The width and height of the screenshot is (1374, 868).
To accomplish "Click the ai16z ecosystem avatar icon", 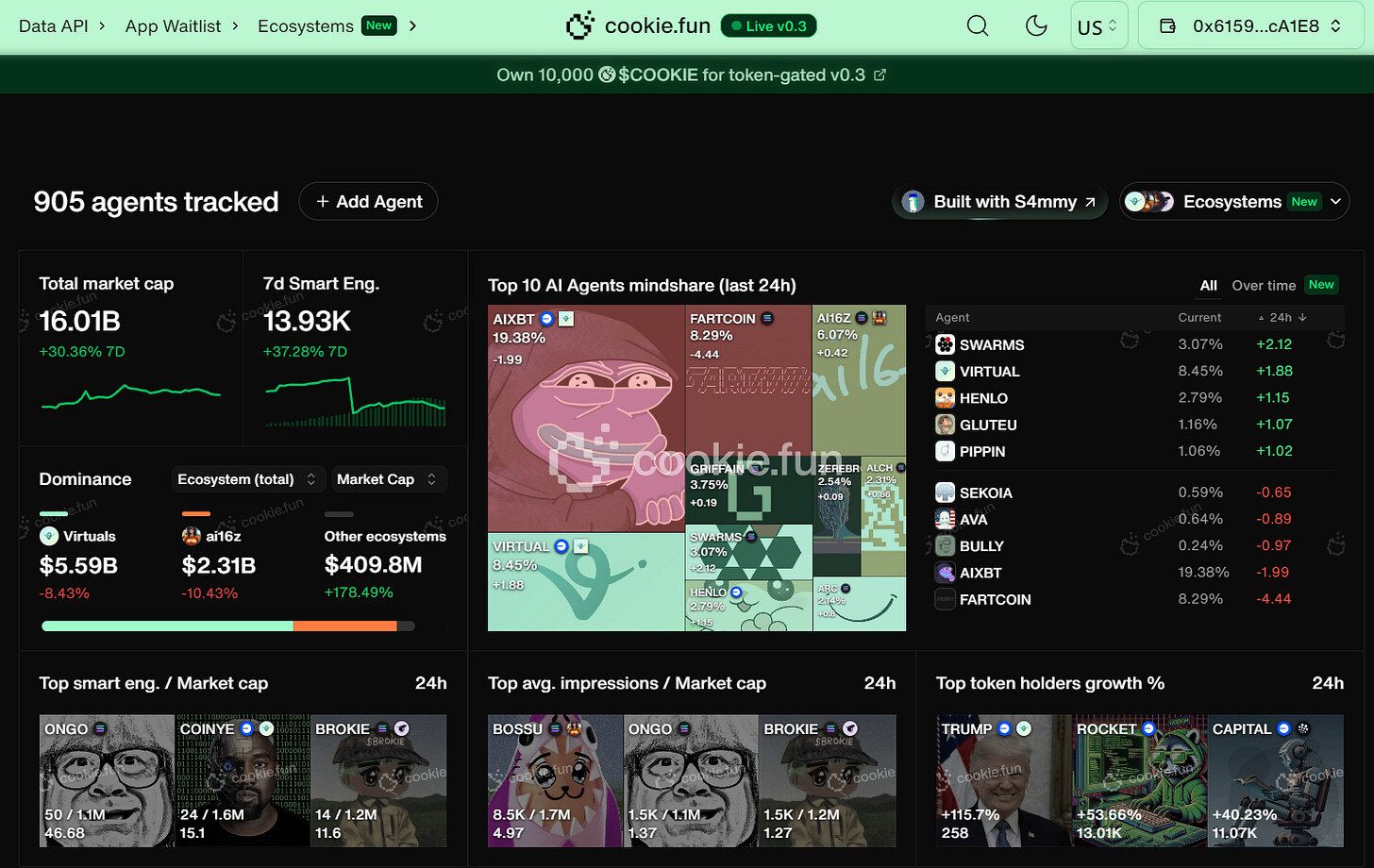I will pyautogui.click(x=192, y=536).
